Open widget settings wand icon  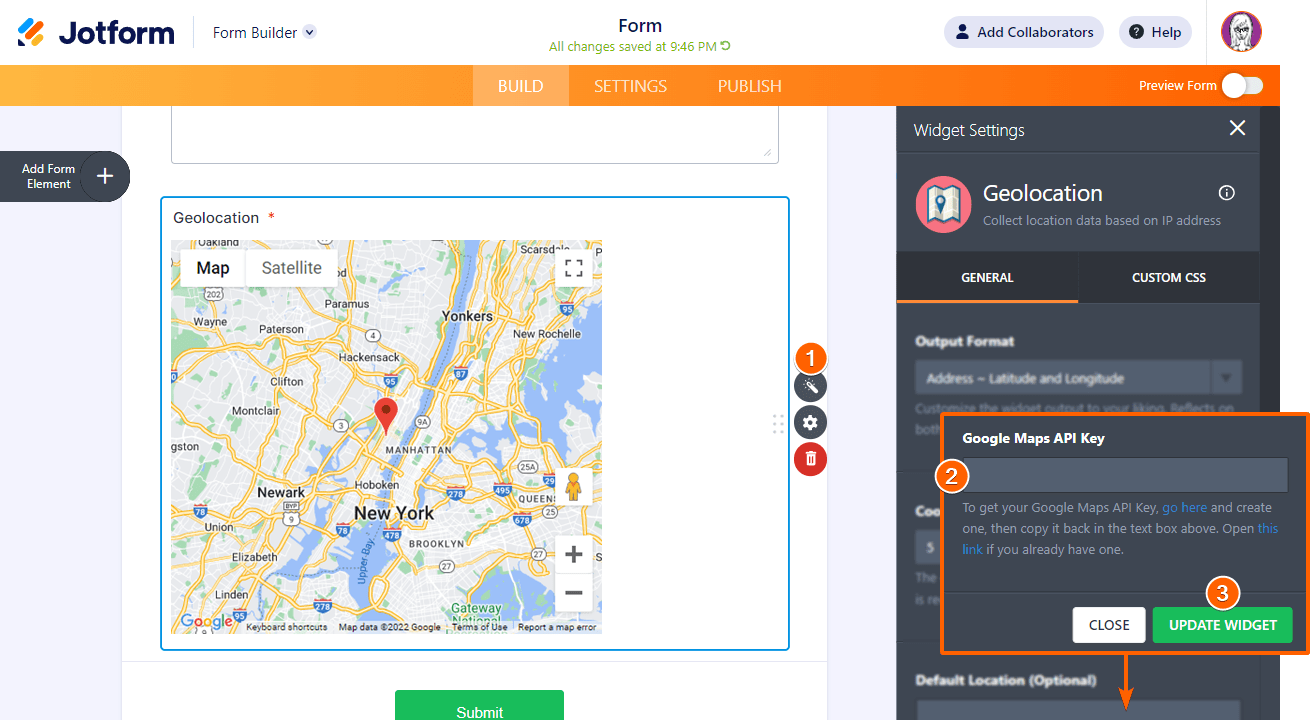click(x=811, y=387)
